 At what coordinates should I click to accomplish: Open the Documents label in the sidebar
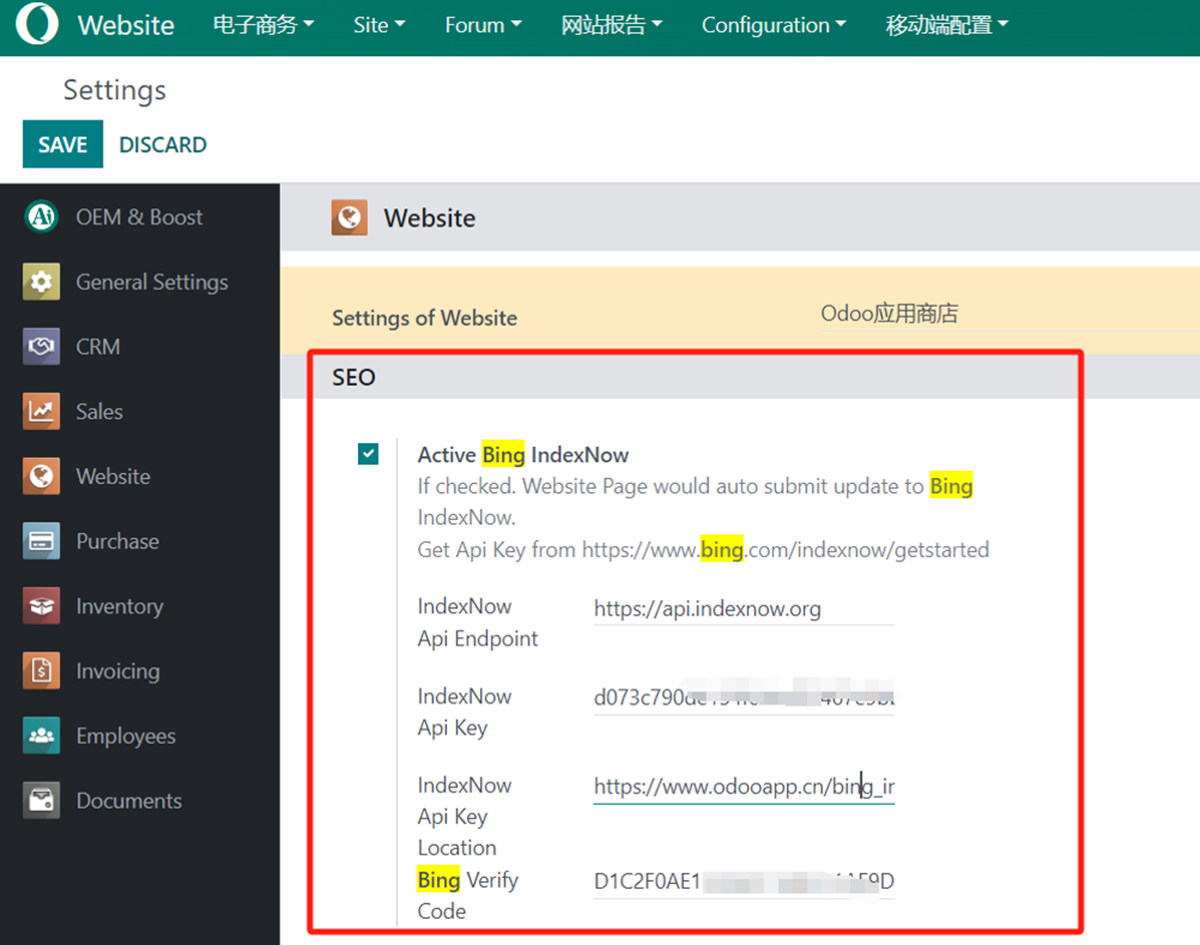tap(129, 800)
